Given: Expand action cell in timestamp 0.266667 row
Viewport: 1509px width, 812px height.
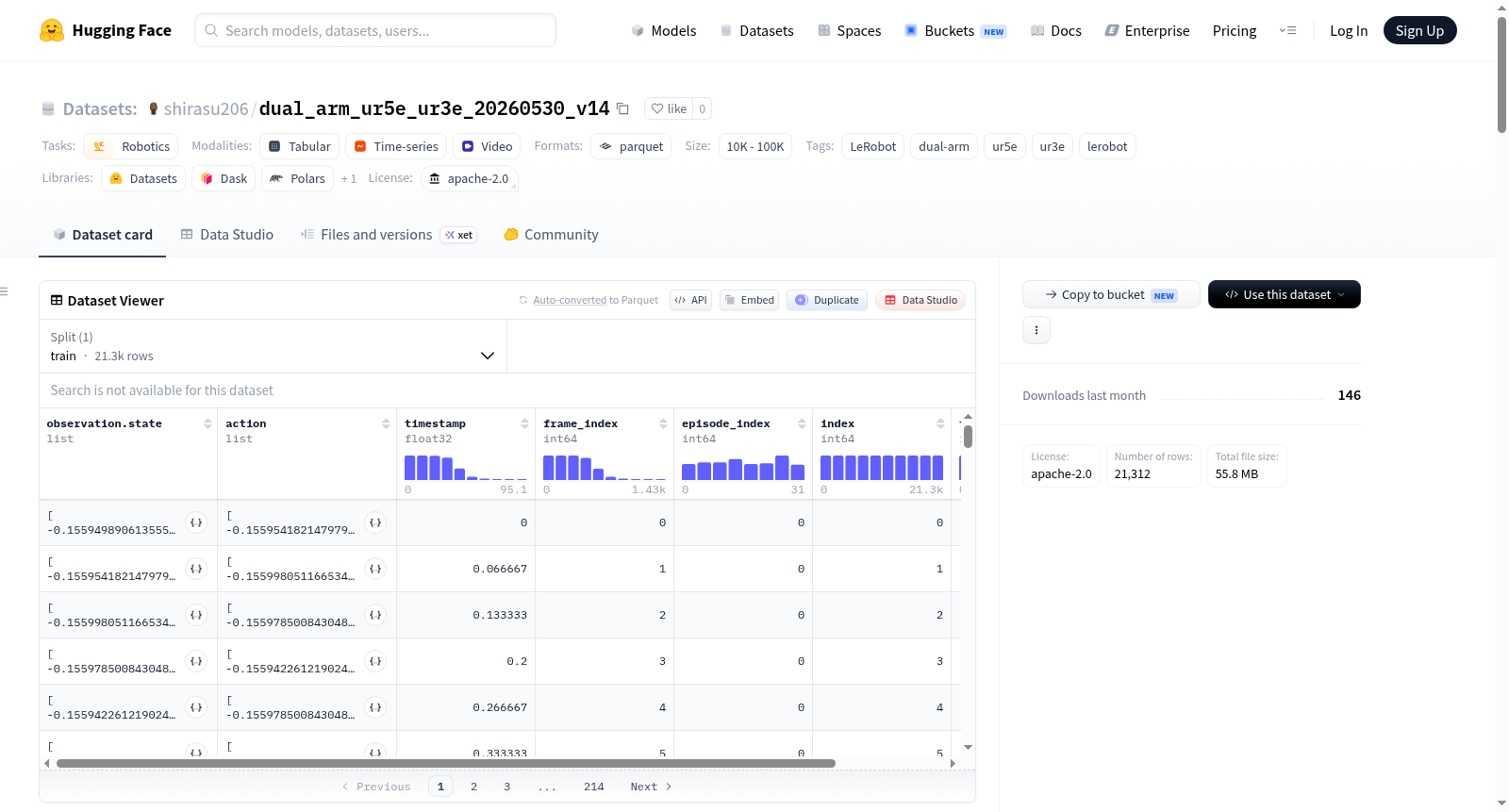Looking at the screenshot, I should pyautogui.click(x=375, y=707).
